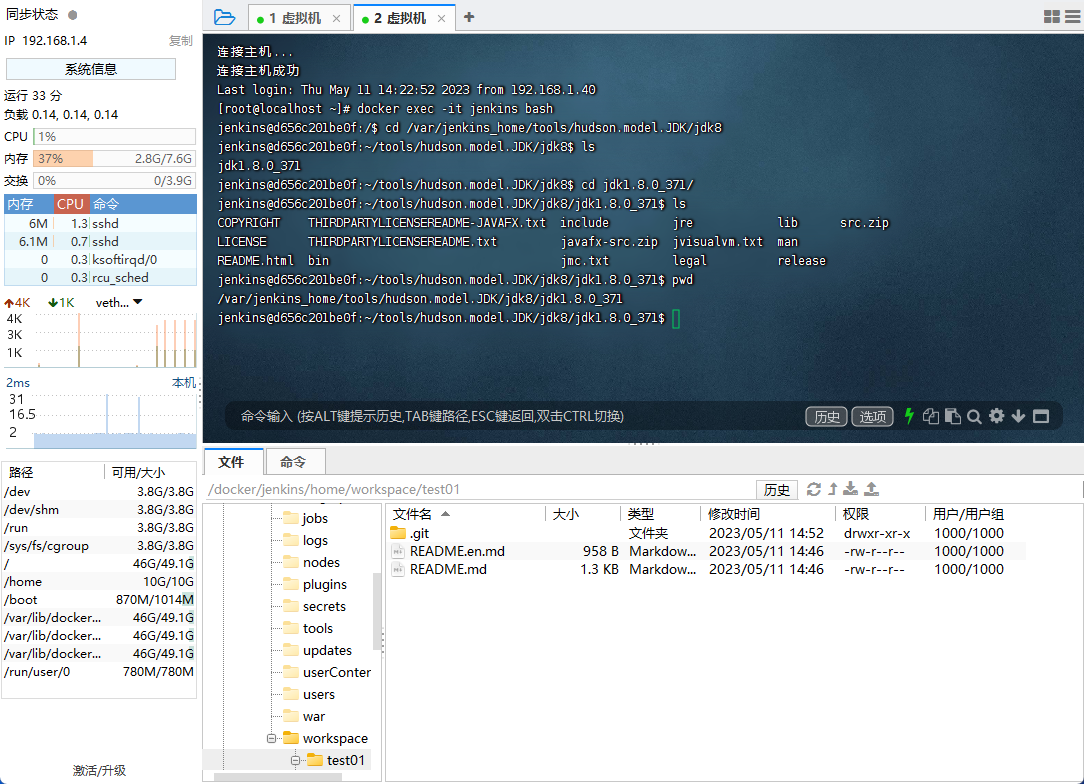Click the 激活/升级 link
Image resolution: width=1084 pixels, height=784 pixels.
(100, 770)
